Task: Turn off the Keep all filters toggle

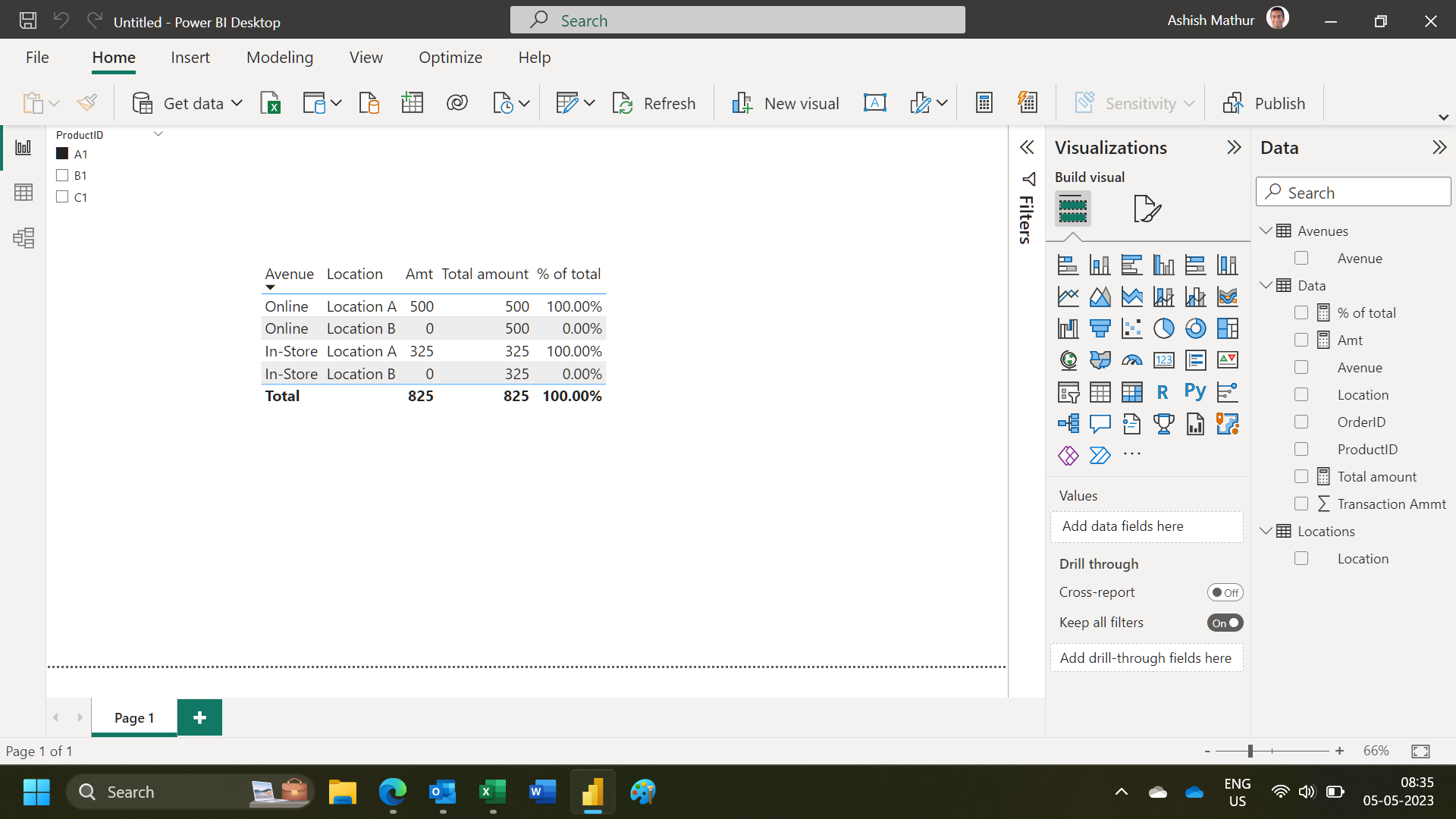Action: pyautogui.click(x=1225, y=623)
